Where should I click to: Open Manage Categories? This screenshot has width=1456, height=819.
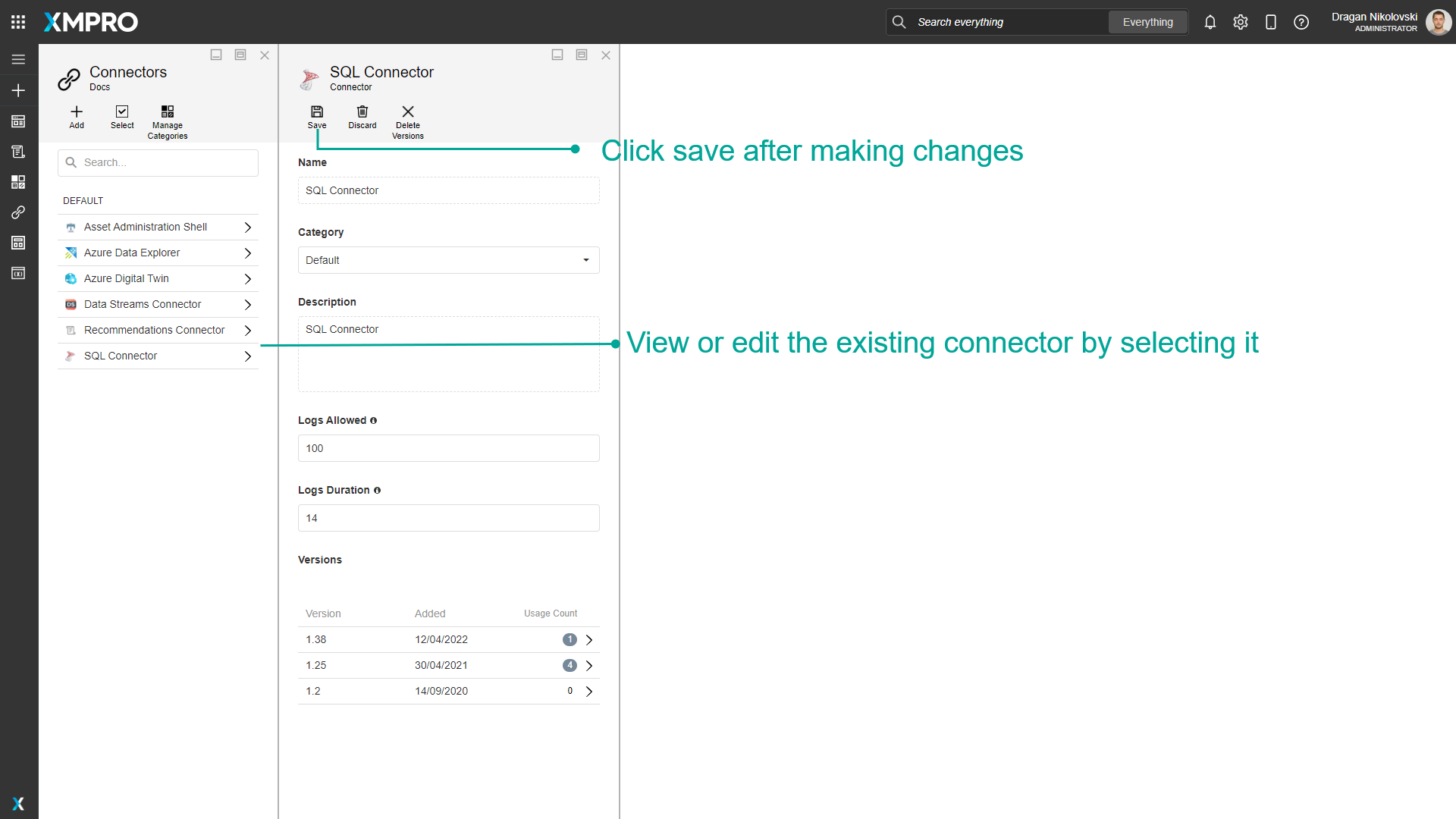click(x=168, y=112)
